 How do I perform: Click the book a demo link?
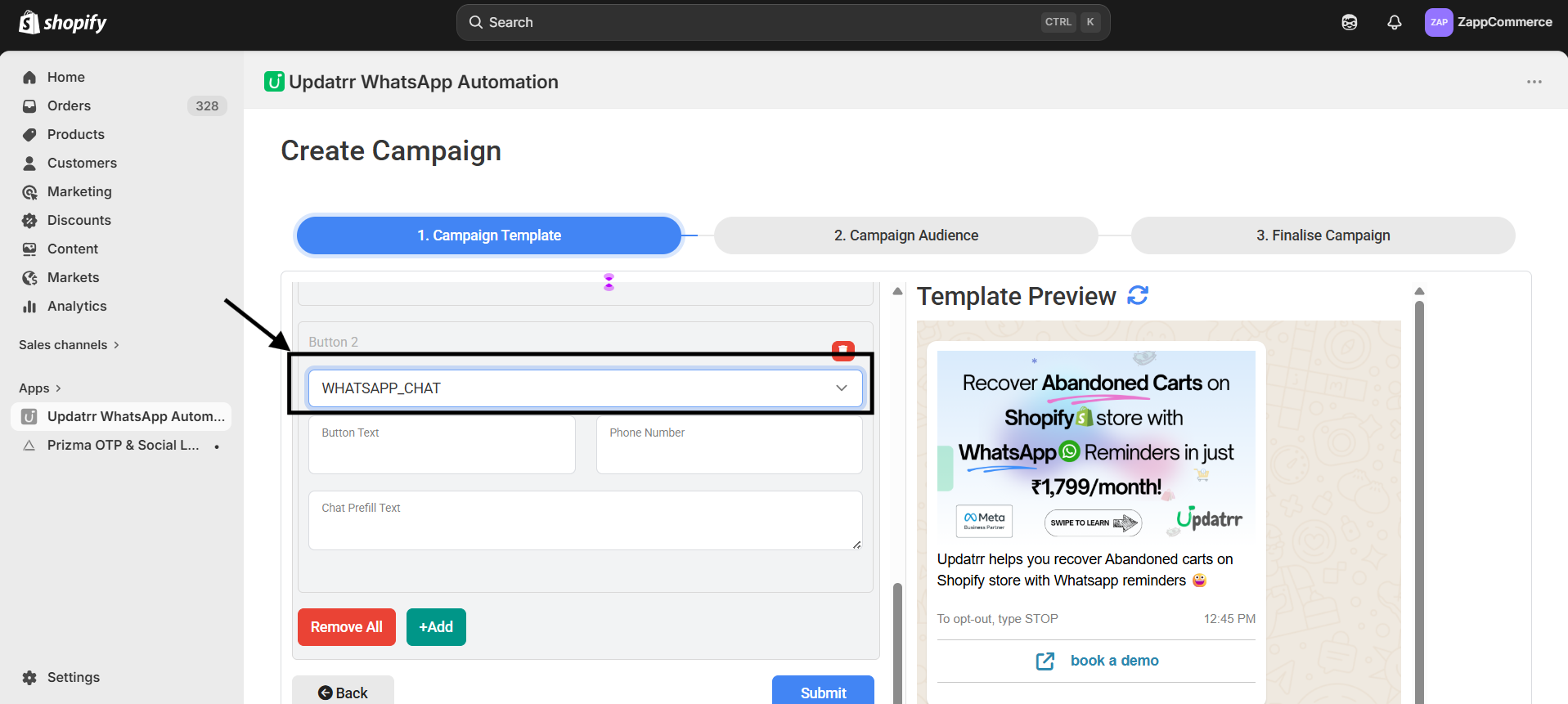(1114, 661)
